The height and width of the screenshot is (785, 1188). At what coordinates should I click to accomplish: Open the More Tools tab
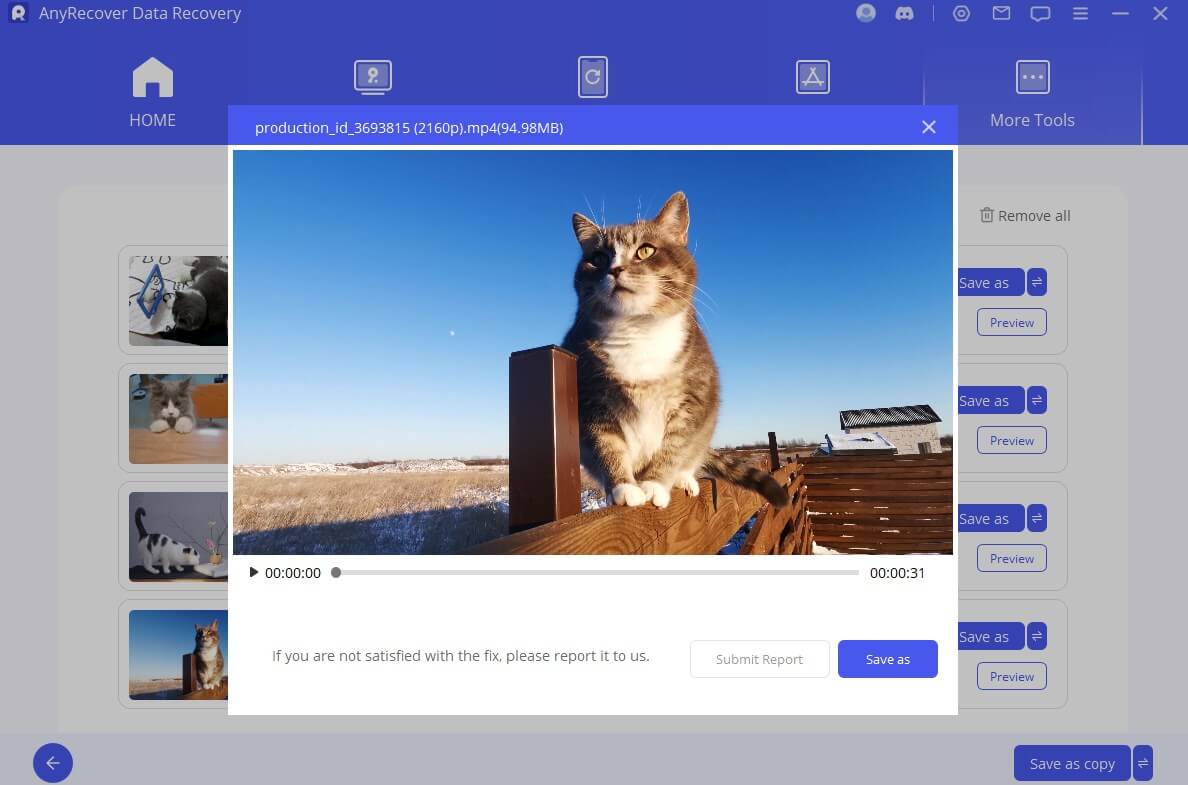pyautogui.click(x=1032, y=95)
